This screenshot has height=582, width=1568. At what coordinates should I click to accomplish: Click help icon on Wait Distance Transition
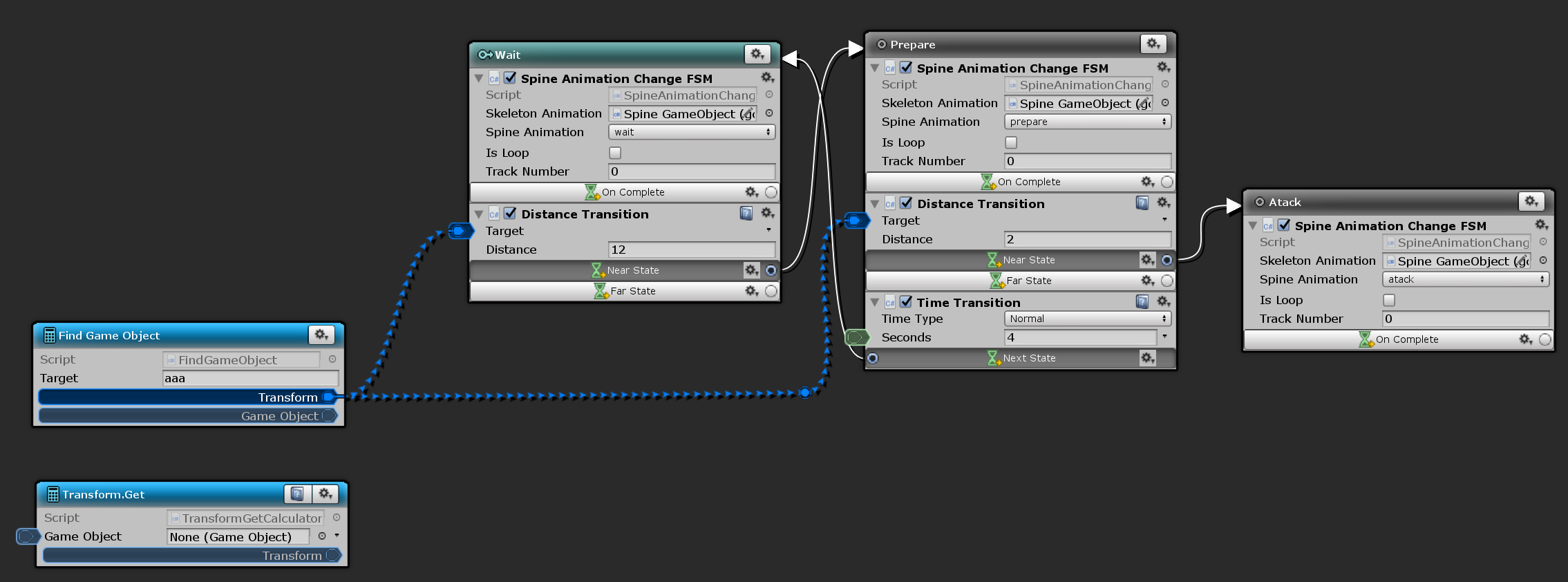pyautogui.click(x=746, y=214)
